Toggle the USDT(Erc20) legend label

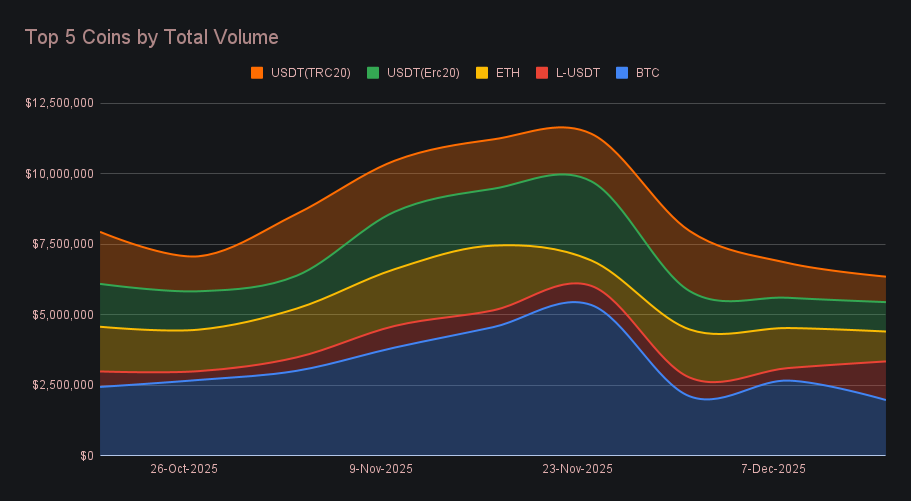tap(423, 73)
